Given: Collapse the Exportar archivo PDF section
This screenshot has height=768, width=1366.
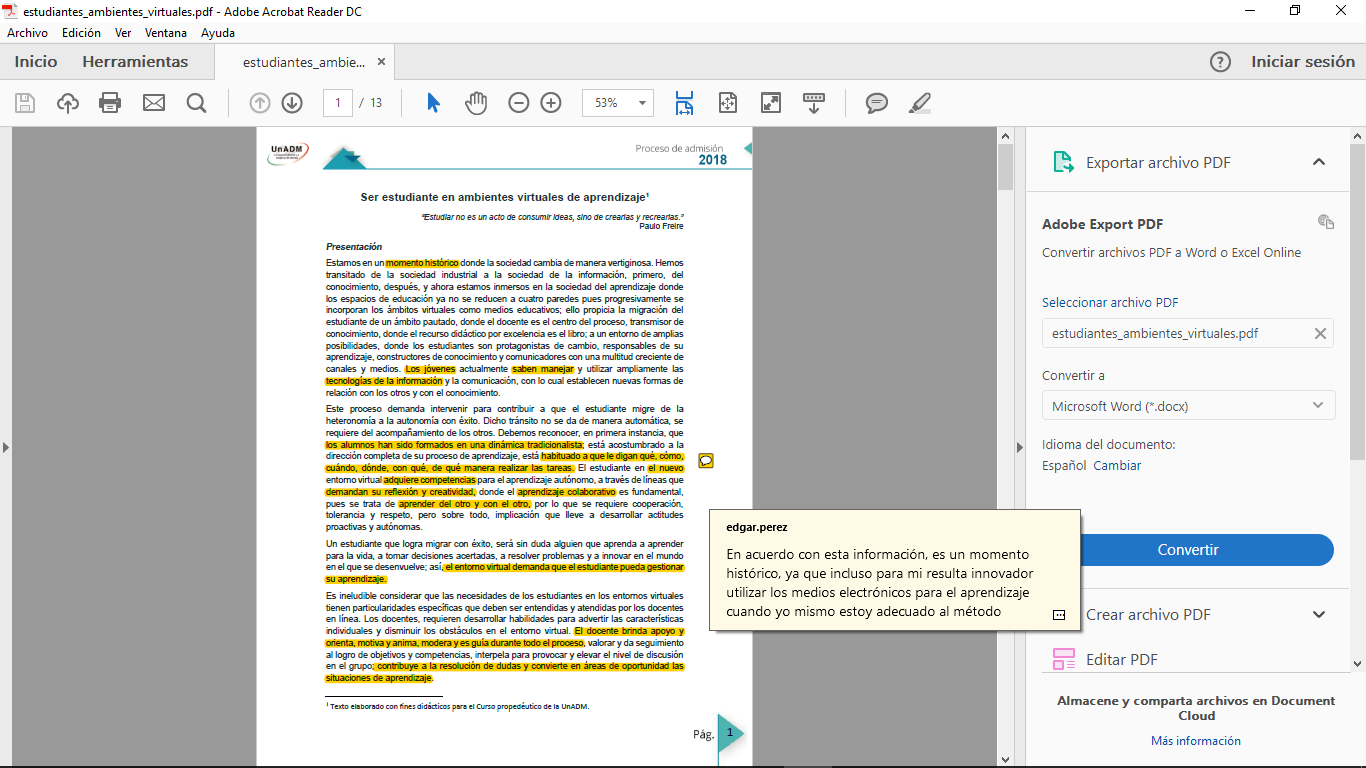Looking at the screenshot, I should click(1319, 161).
